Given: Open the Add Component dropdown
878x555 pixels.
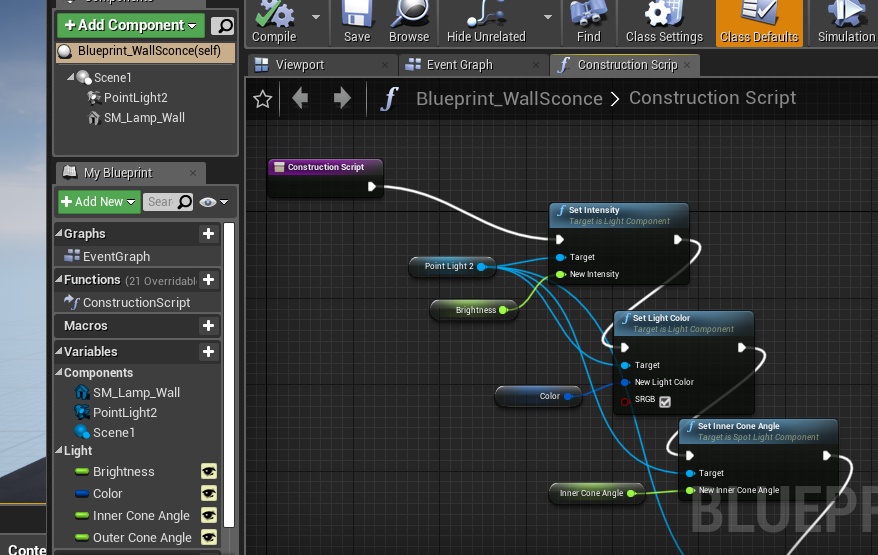Looking at the screenshot, I should [x=131, y=25].
